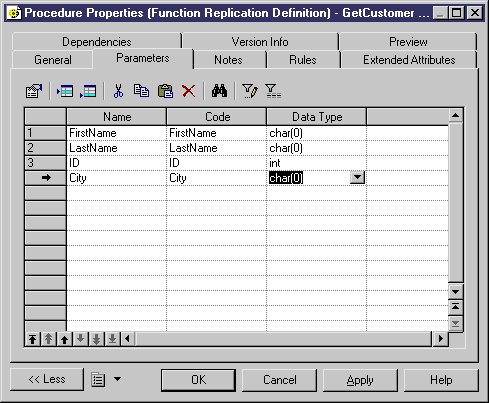This screenshot has width=489, height=403.
Task: Click the Enable/Disable Filter icon
Action: pyautogui.click(x=273, y=91)
